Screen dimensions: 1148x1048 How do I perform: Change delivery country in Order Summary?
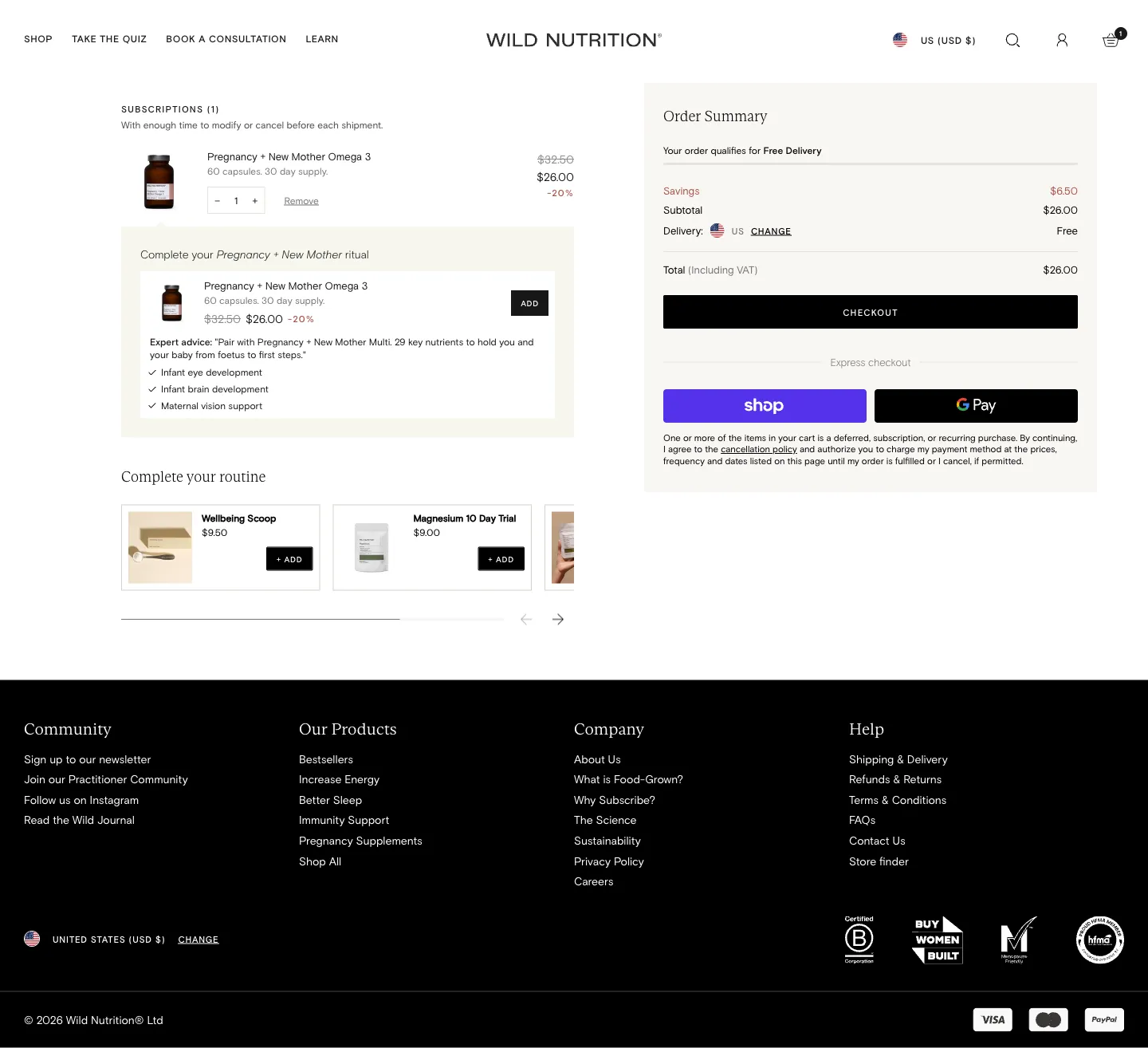point(771,231)
